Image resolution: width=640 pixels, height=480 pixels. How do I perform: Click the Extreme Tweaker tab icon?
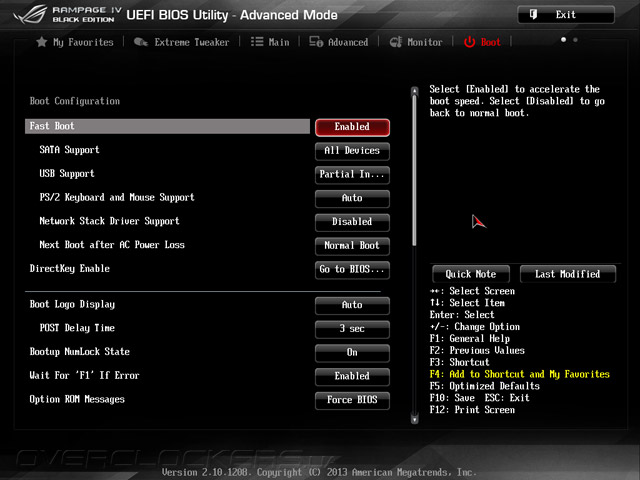click(140, 42)
